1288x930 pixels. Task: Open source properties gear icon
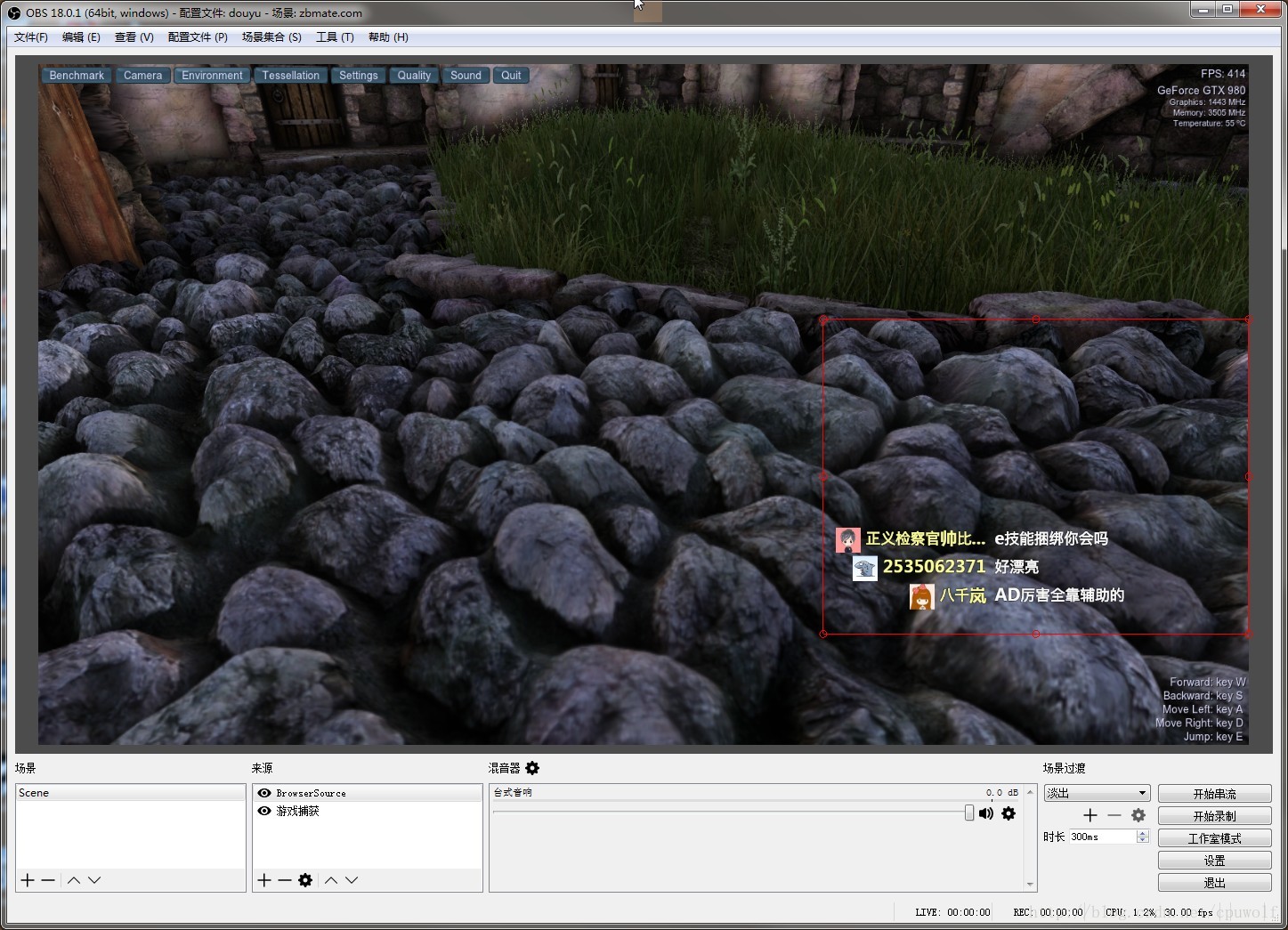click(305, 880)
